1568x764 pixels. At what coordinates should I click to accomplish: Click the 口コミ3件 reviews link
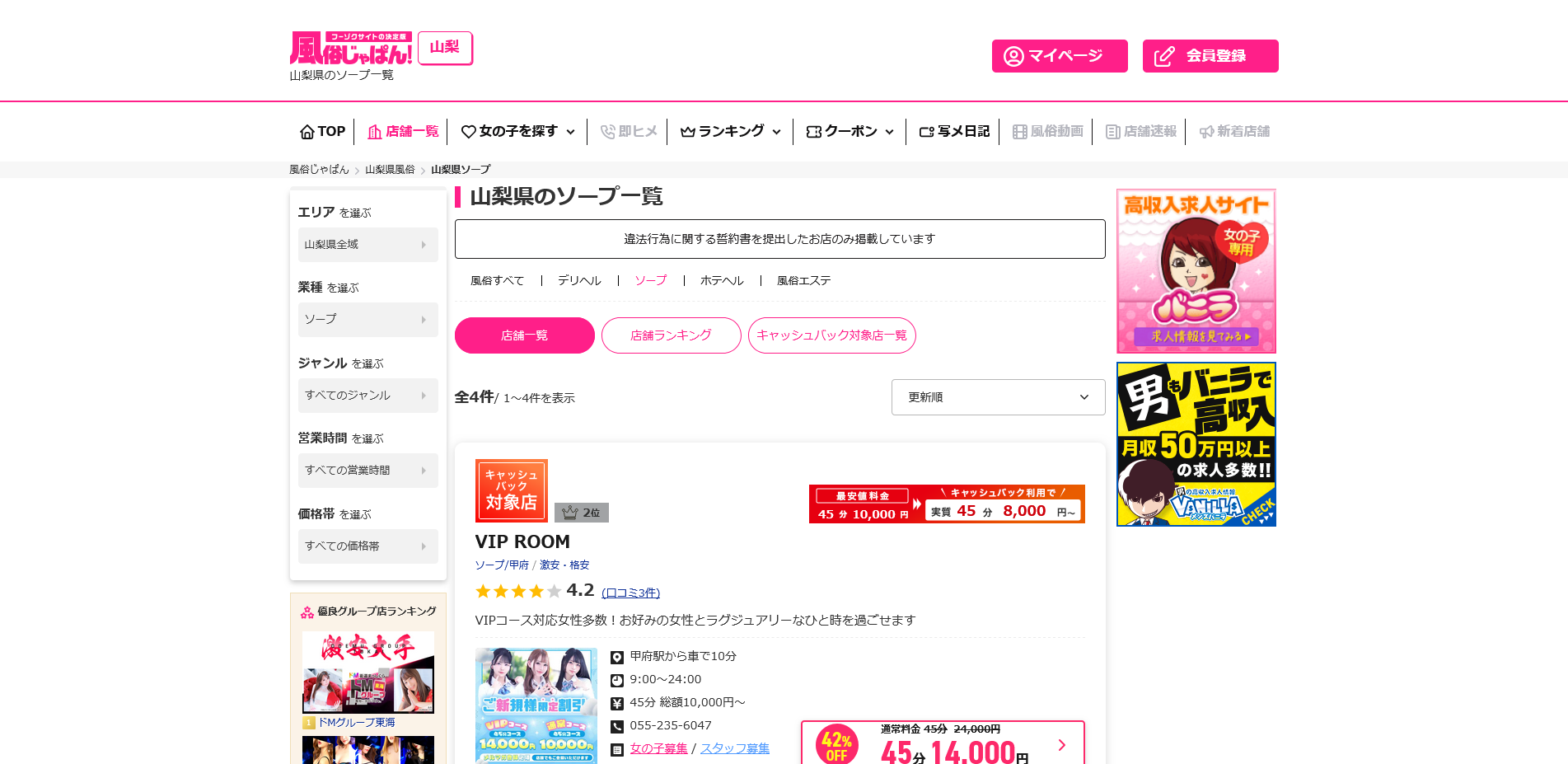click(630, 593)
